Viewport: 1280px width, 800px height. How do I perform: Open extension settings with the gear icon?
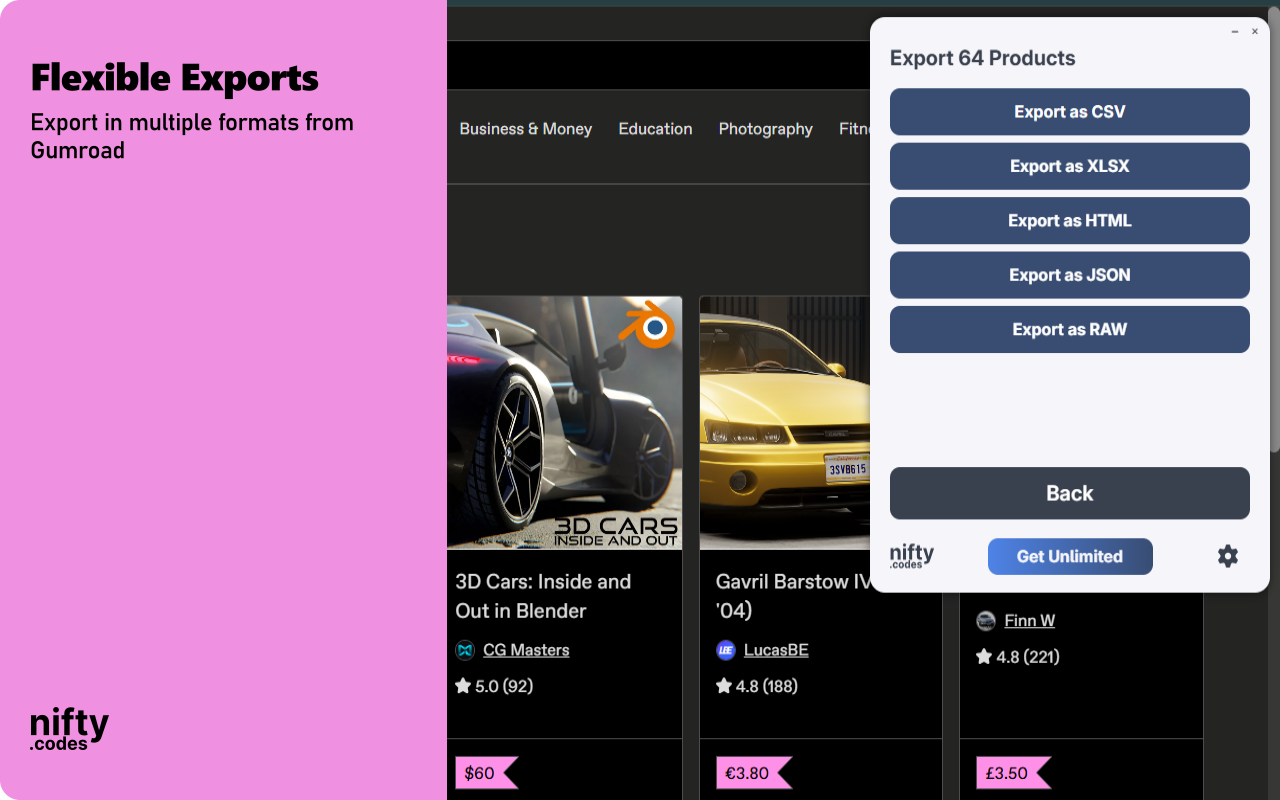[1228, 556]
